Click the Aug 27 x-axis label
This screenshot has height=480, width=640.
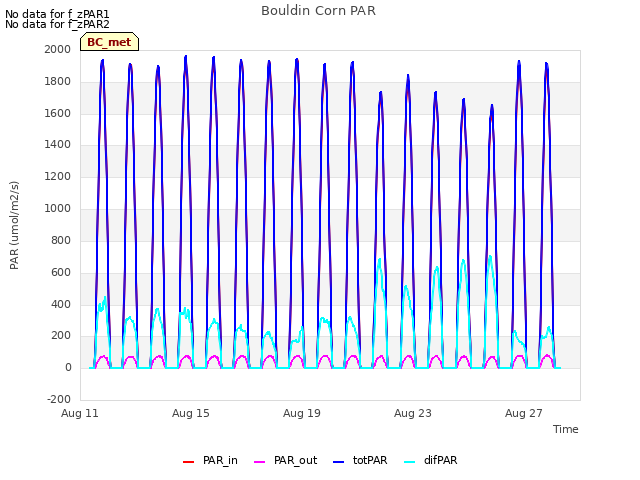(524, 413)
